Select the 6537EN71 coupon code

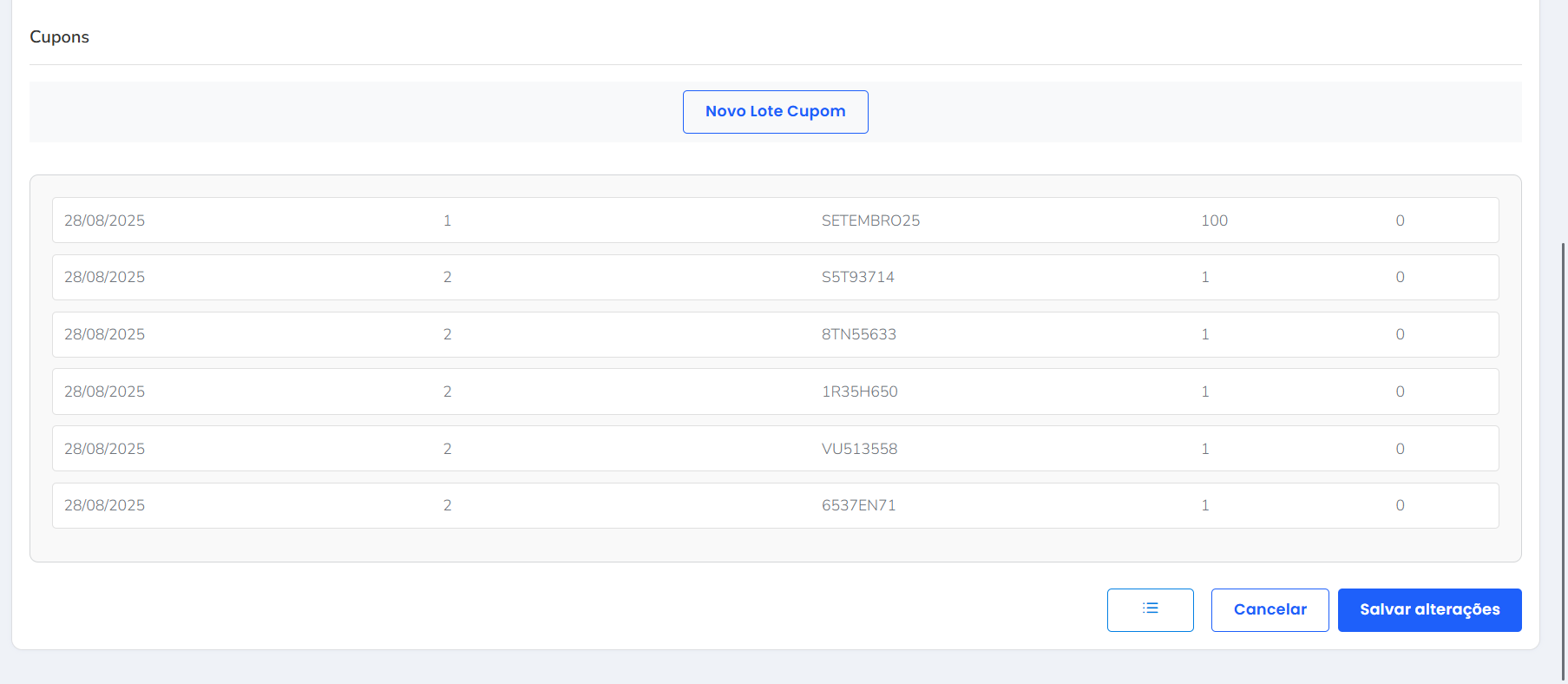click(858, 505)
